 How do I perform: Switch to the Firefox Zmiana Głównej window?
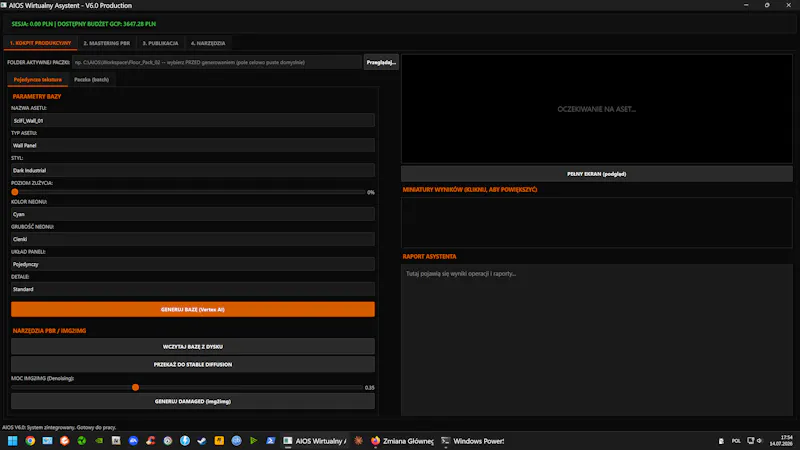tap(402, 441)
